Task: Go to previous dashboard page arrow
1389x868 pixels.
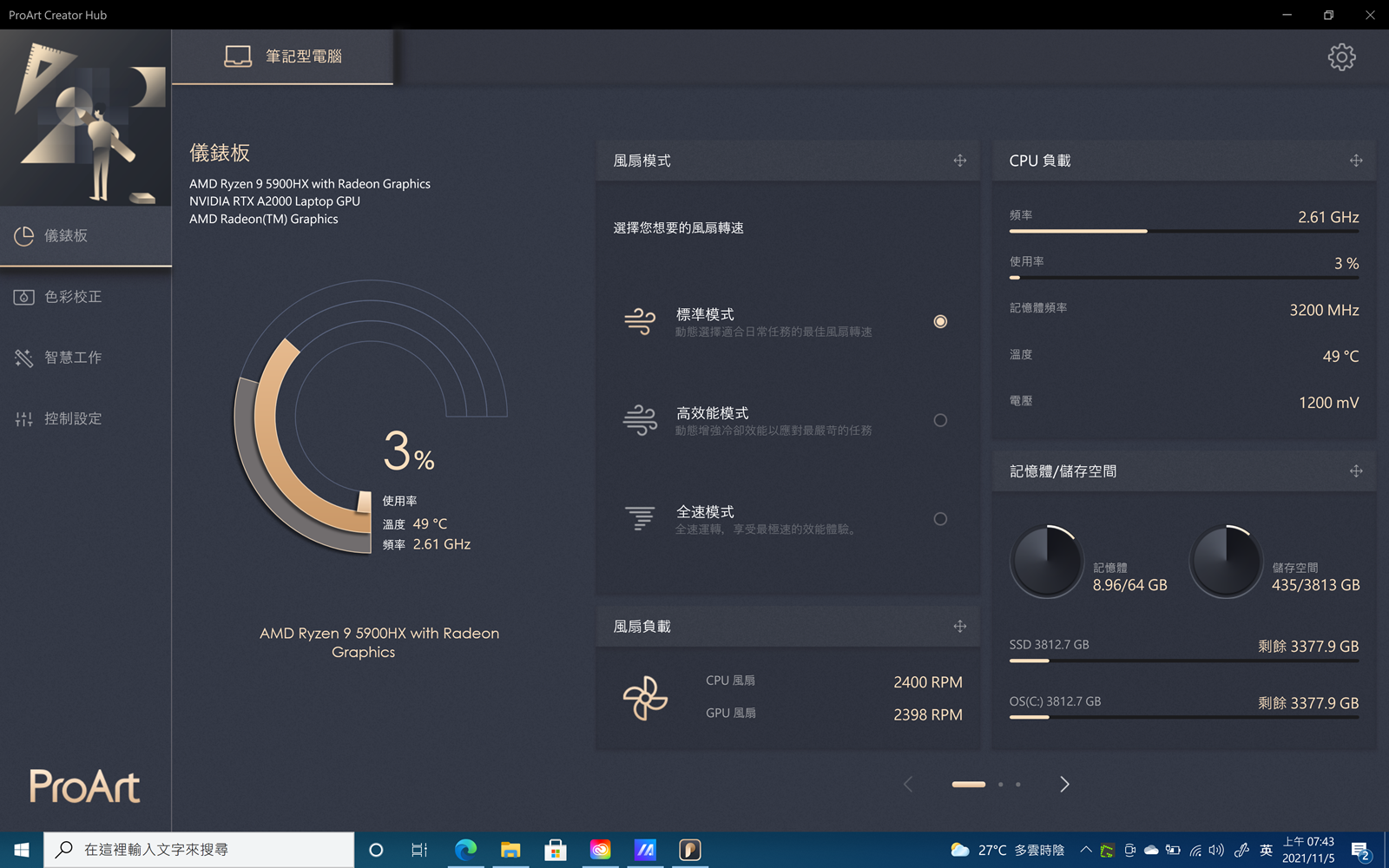Action: [x=908, y=785]
